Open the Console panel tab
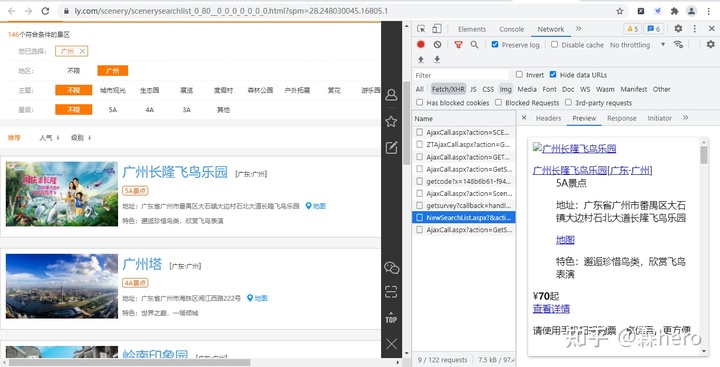The height and width of the screenshot is (367, 720). pyautogui.click(x=512, y=29)
